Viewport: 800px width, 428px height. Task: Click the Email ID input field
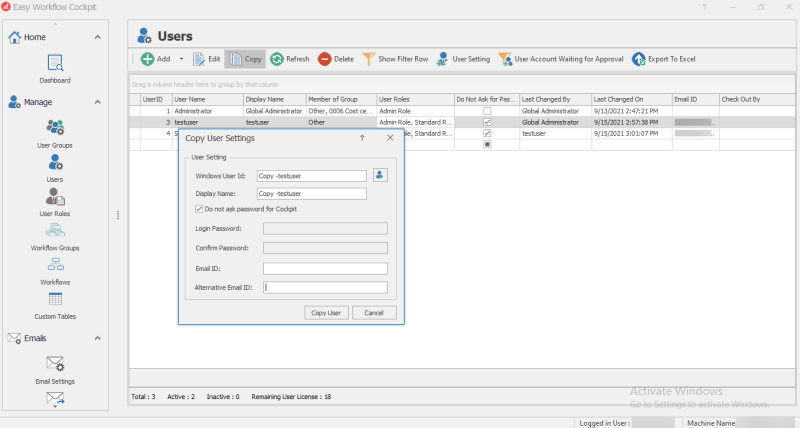click(324, 268)
